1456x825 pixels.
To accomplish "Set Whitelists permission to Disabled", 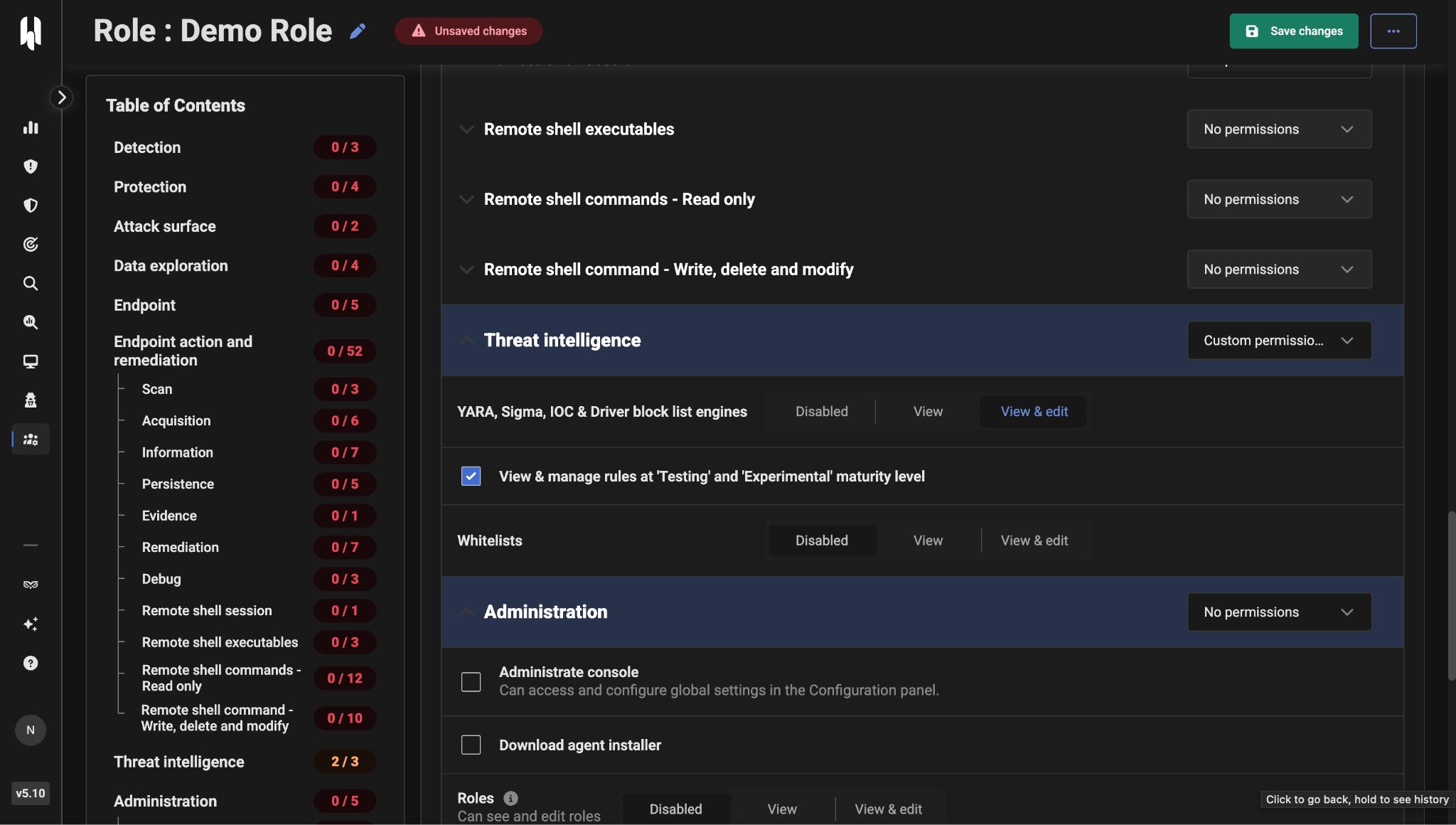I will 821,541.
